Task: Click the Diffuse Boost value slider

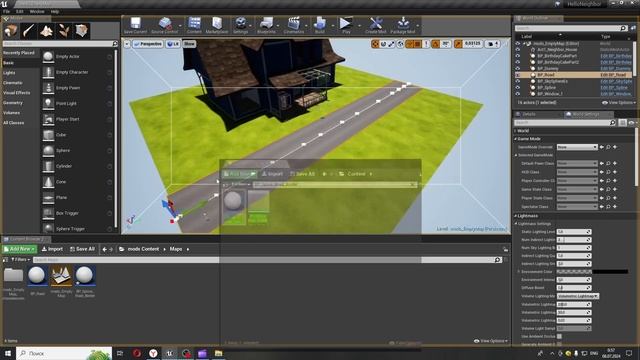Action: point(574,288)
